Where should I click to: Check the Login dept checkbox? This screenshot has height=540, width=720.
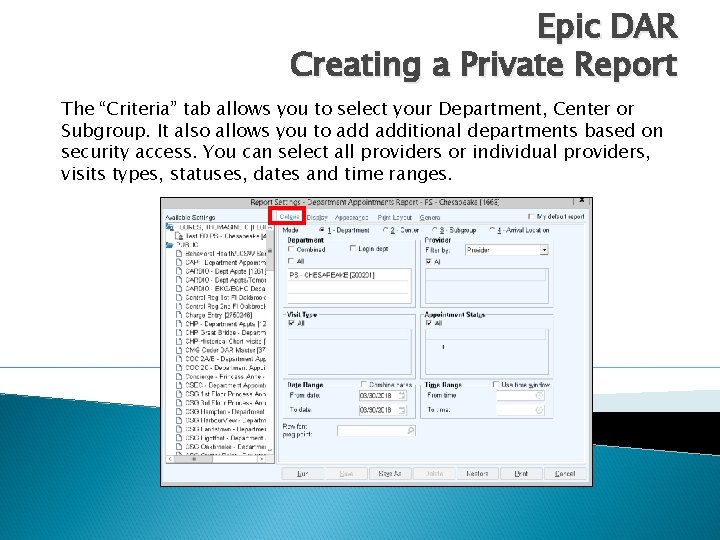click(353, 248)
